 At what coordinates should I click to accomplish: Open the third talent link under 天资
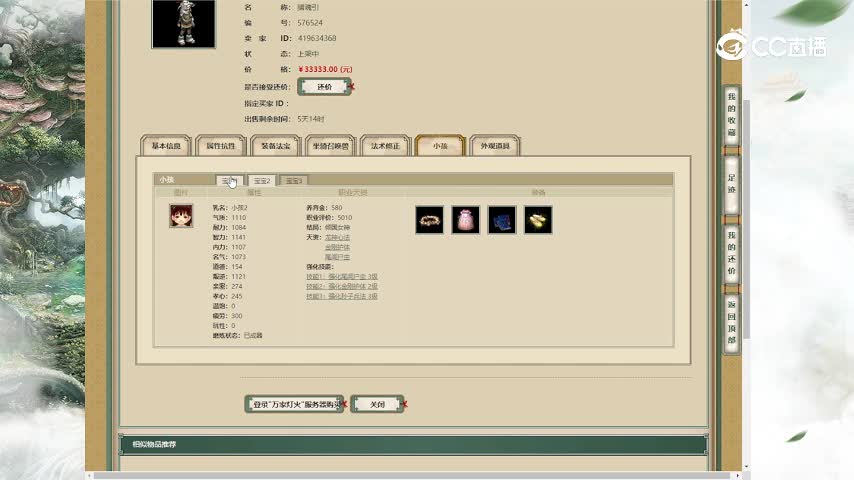(338, 257)
